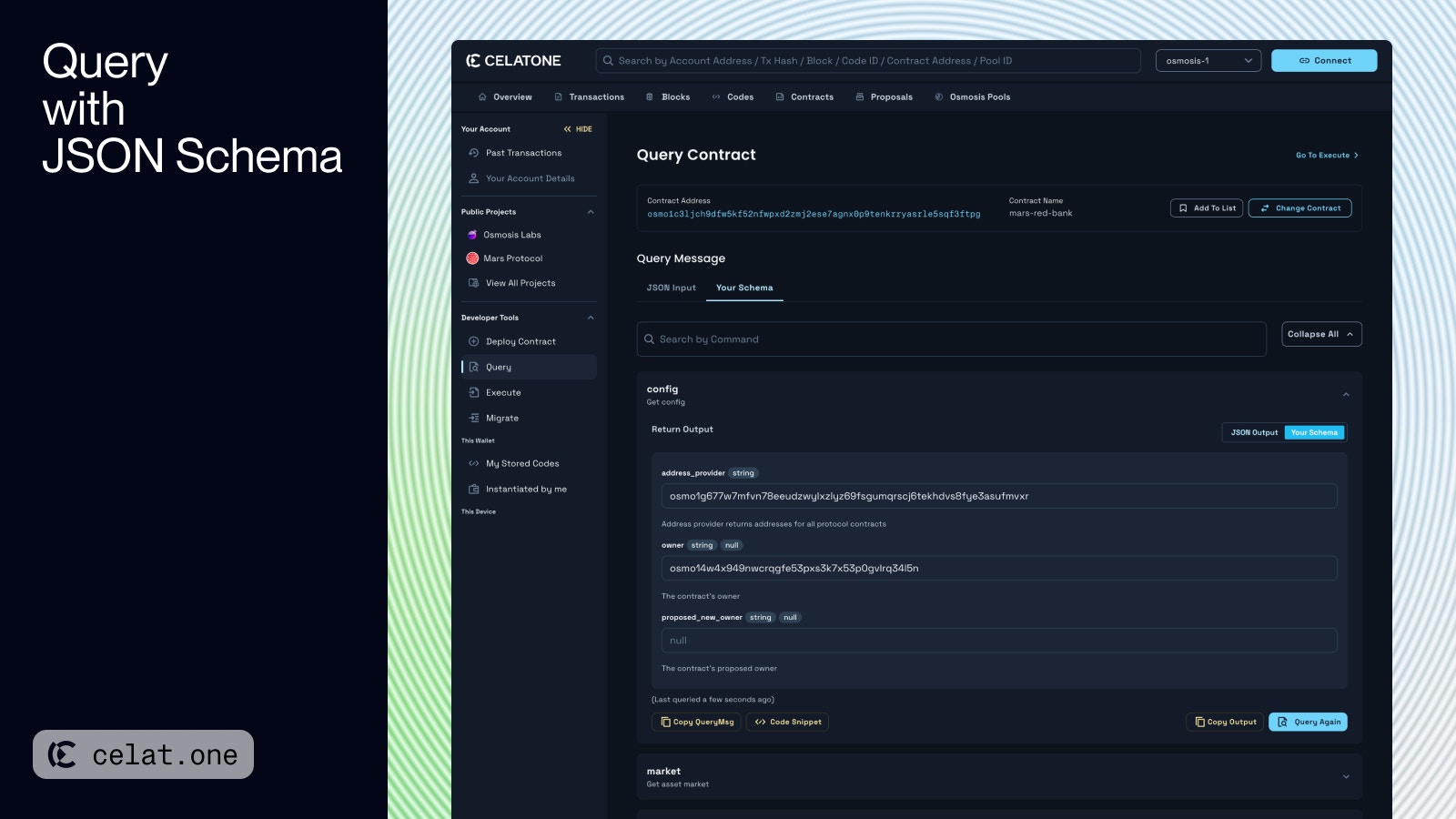1456x819 pixels.
Task: Click the search magnifier icon in top bar
Action: coord(608,61)
